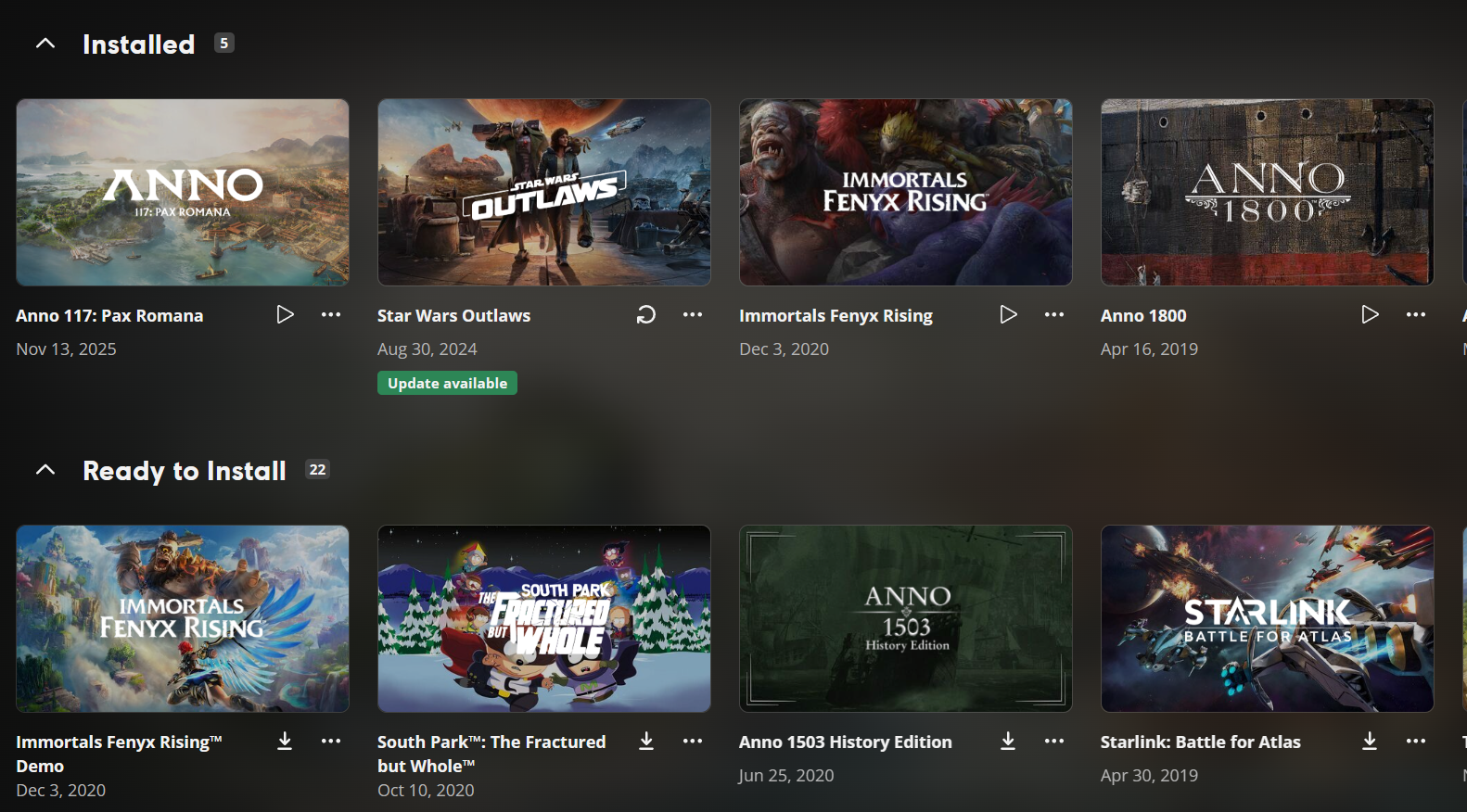Click the Nov 13, 2025 date
Viewport: 1467px width, 812px height.
coord(66,349)
